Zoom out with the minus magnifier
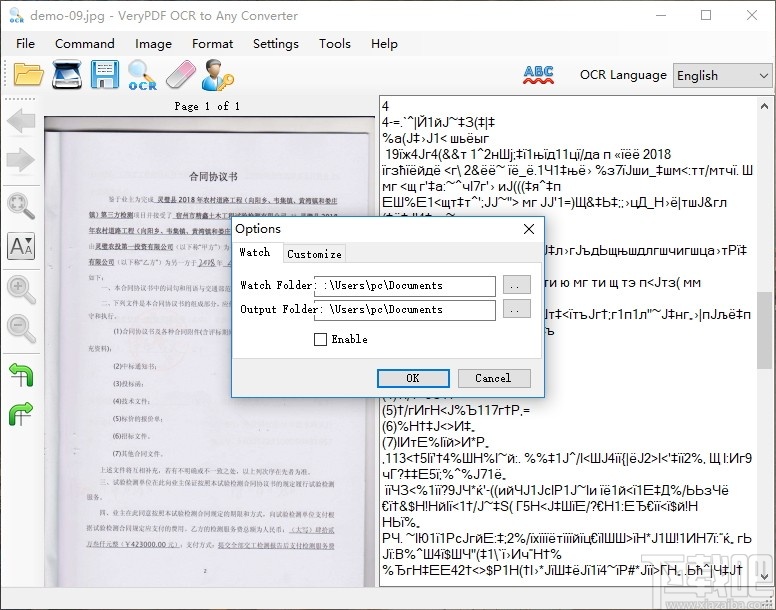This screenshot has height=610, width=776. click(x=21, y=328)
